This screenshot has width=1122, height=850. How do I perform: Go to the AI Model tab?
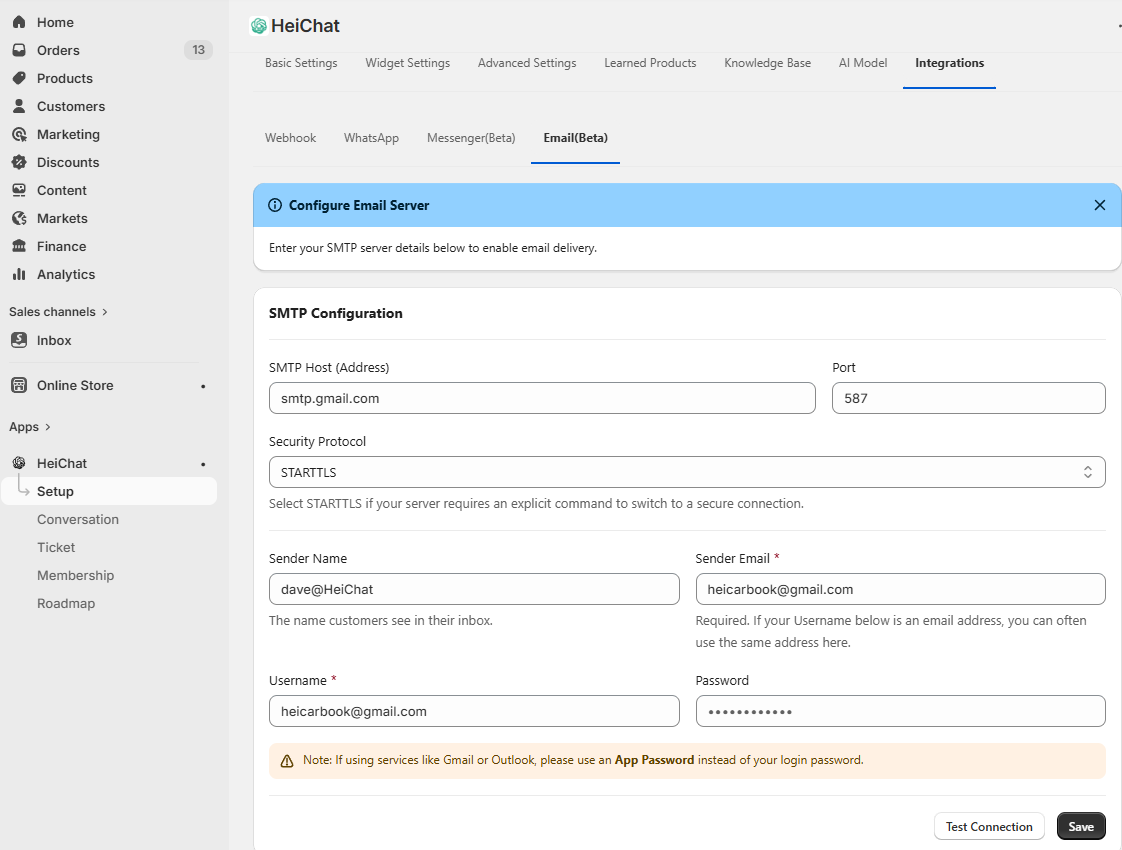(x=862, y=63)
